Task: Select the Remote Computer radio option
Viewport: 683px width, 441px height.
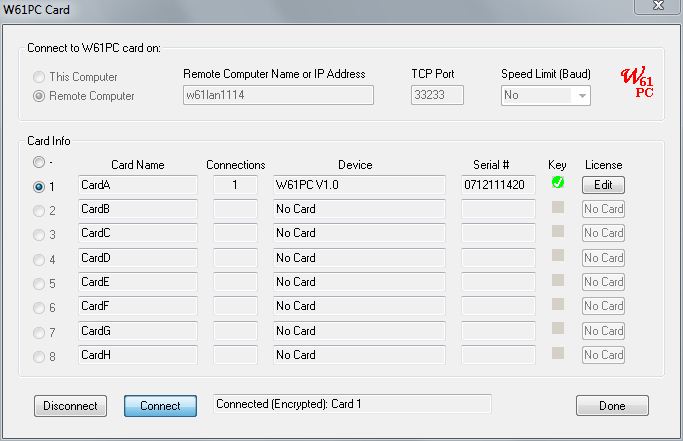Action: (39, 96)
